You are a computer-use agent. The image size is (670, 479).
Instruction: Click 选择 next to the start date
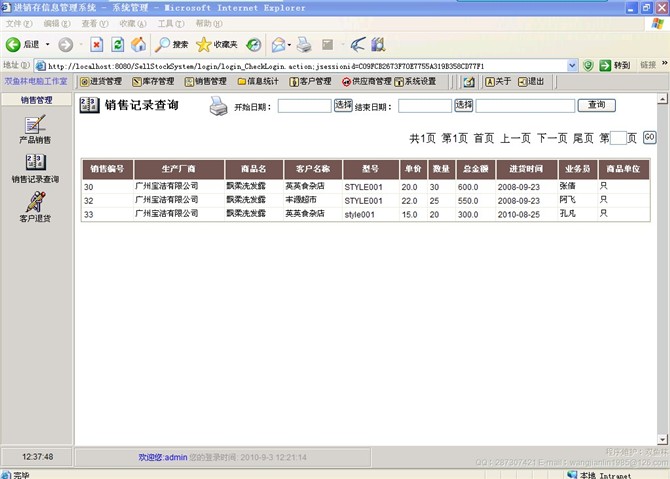(343, 105)
